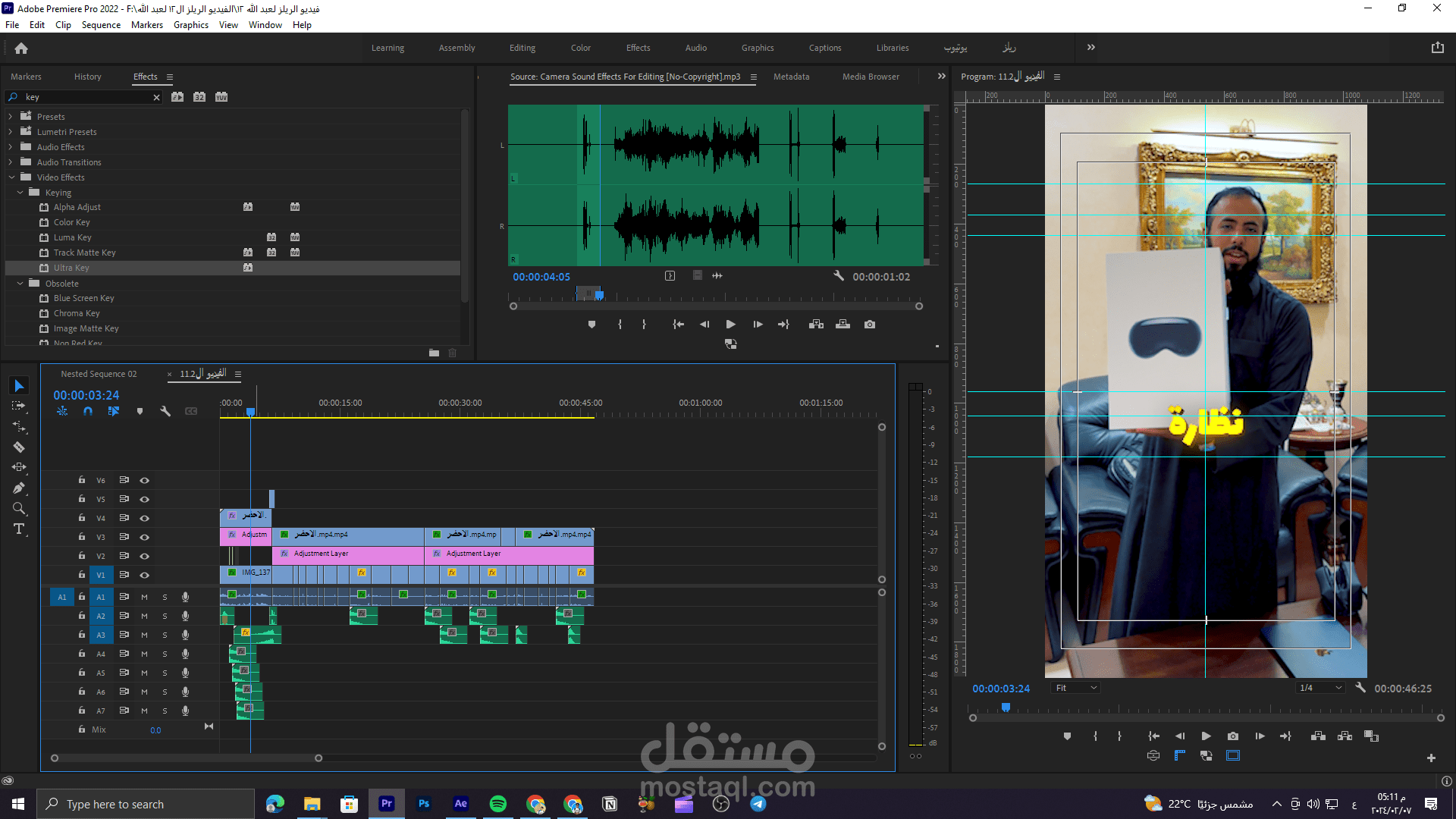Expand the Audio Effects folder
Viewport: 1456px width, 819px height.
pos(11,147)
